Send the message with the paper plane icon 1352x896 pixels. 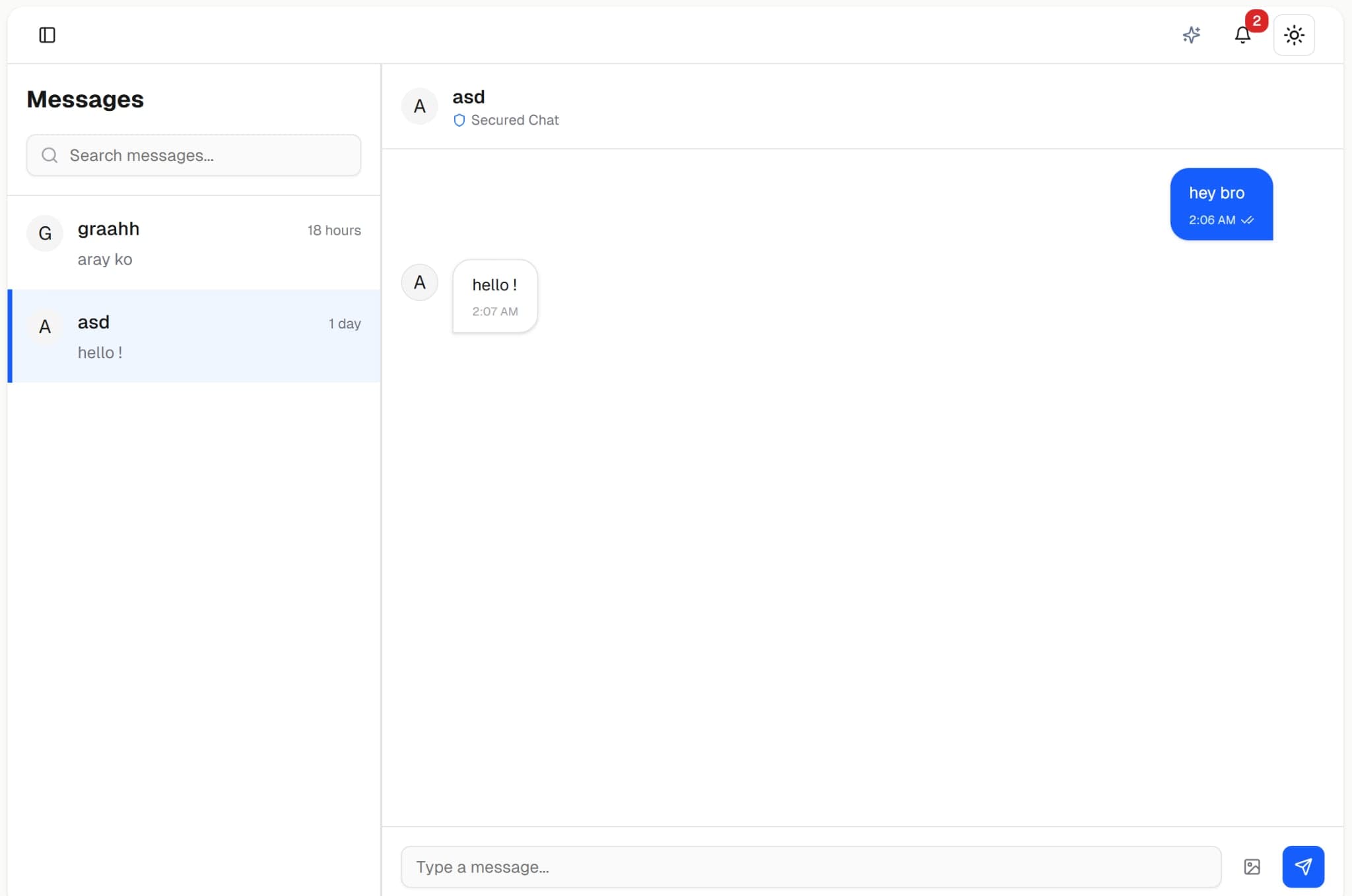pyautogui.click(x=1303, y=866)
